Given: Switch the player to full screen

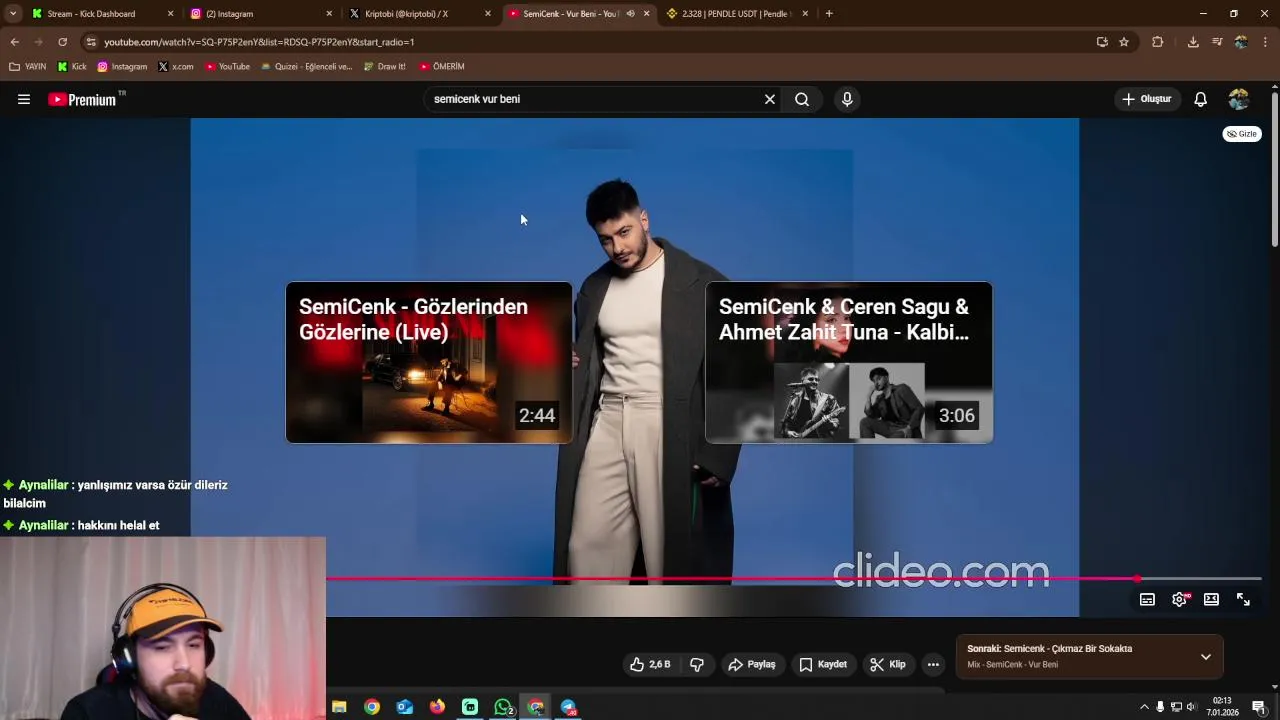Looking at the screenshot, I should (x=1243, y=600).
